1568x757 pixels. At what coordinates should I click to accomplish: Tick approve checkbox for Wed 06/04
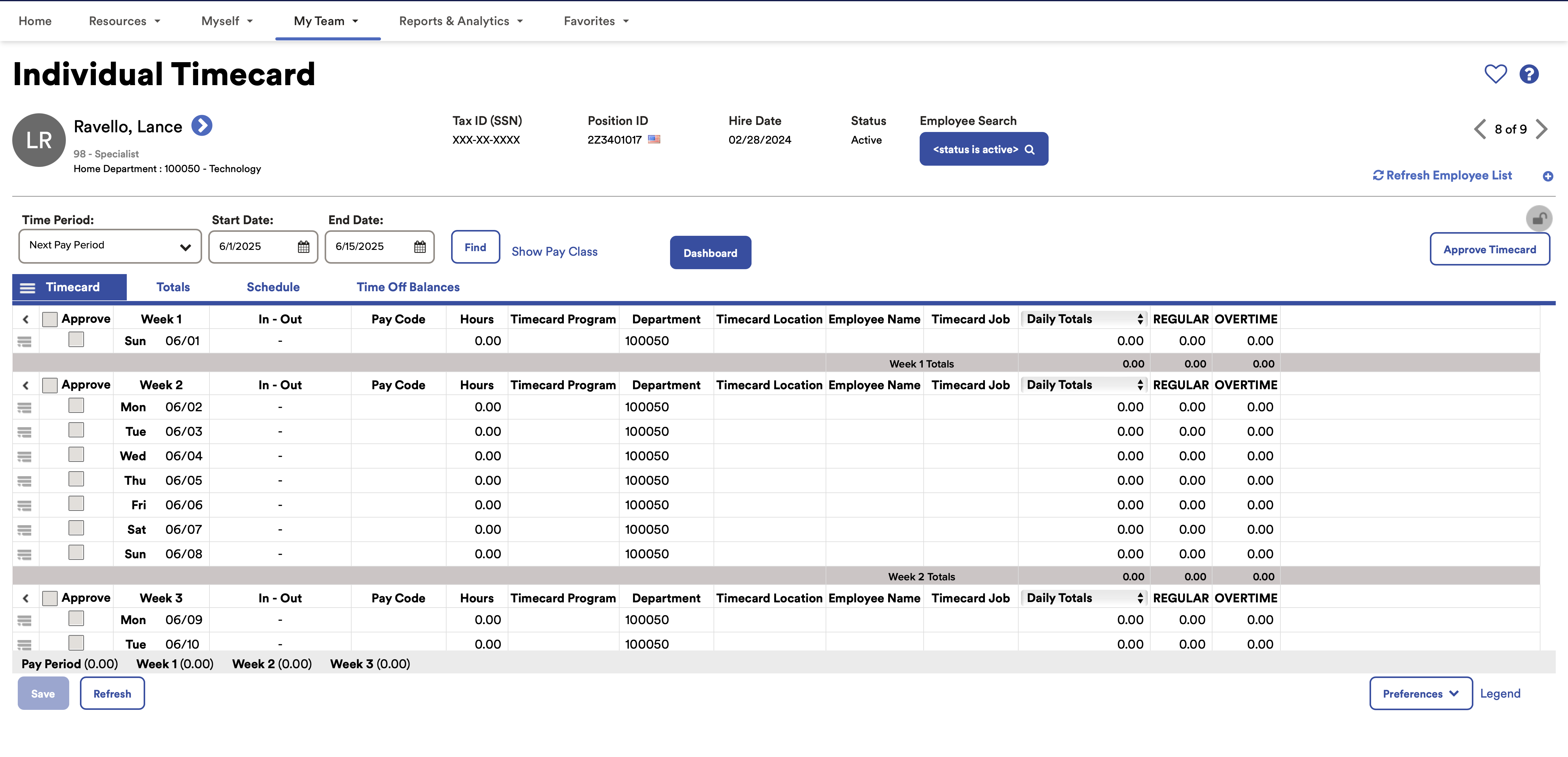pyautogui.click(x=76, y=454)
